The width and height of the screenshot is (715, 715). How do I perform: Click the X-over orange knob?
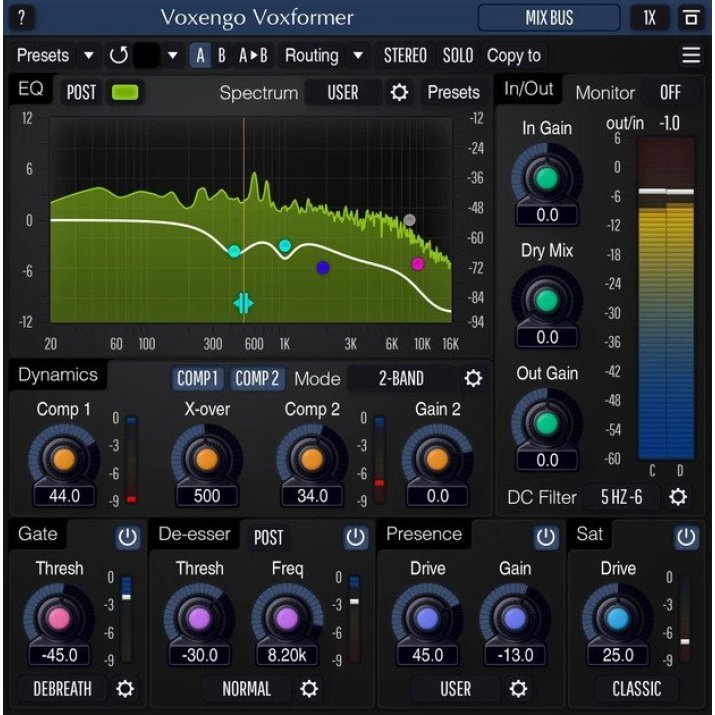point(207,459)
